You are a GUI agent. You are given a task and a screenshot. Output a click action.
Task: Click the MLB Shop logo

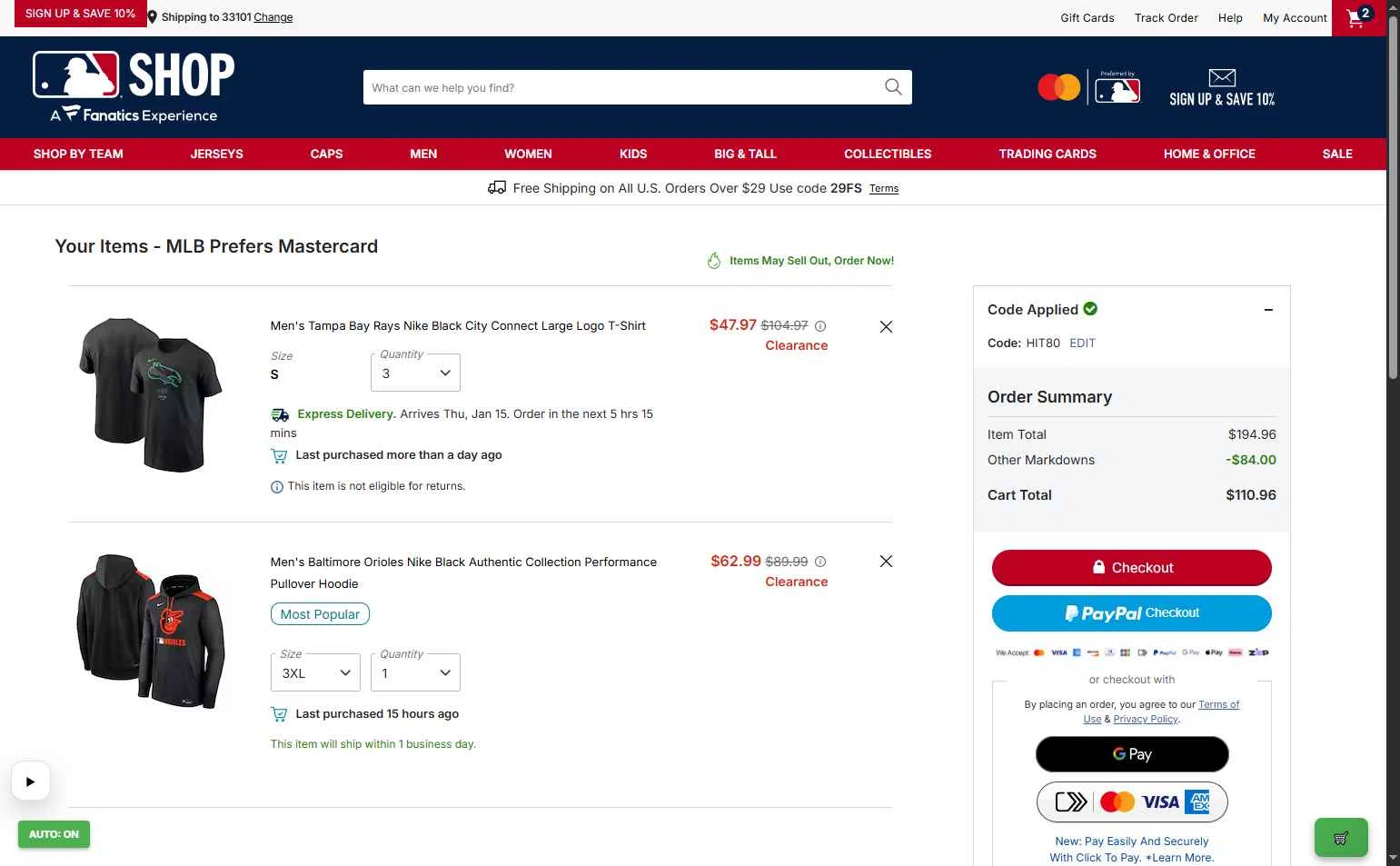134,86
